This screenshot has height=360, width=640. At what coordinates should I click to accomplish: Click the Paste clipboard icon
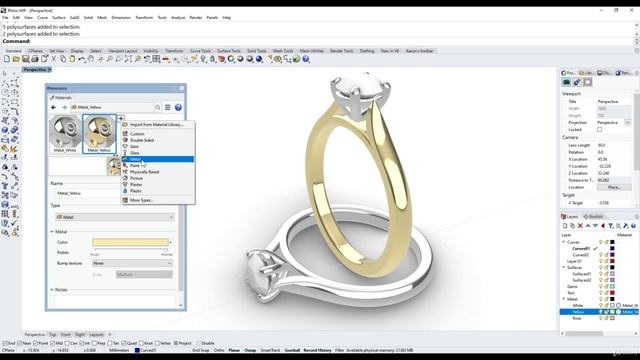pyautogui.click(x=72, y=59)
